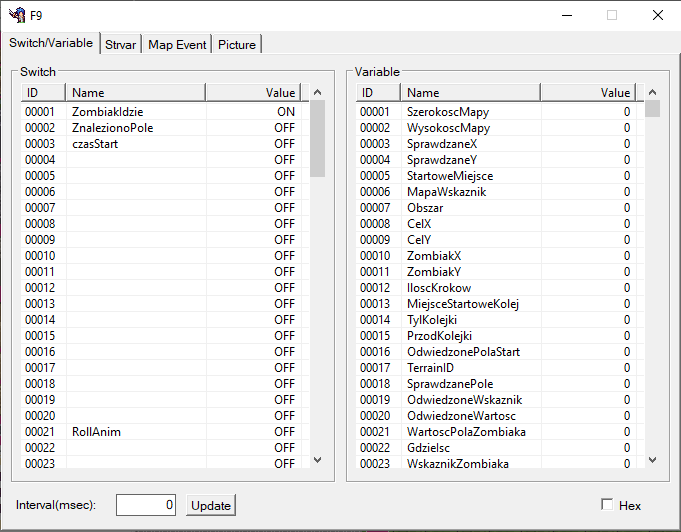Select variable TerrainID

click(500, 368)
